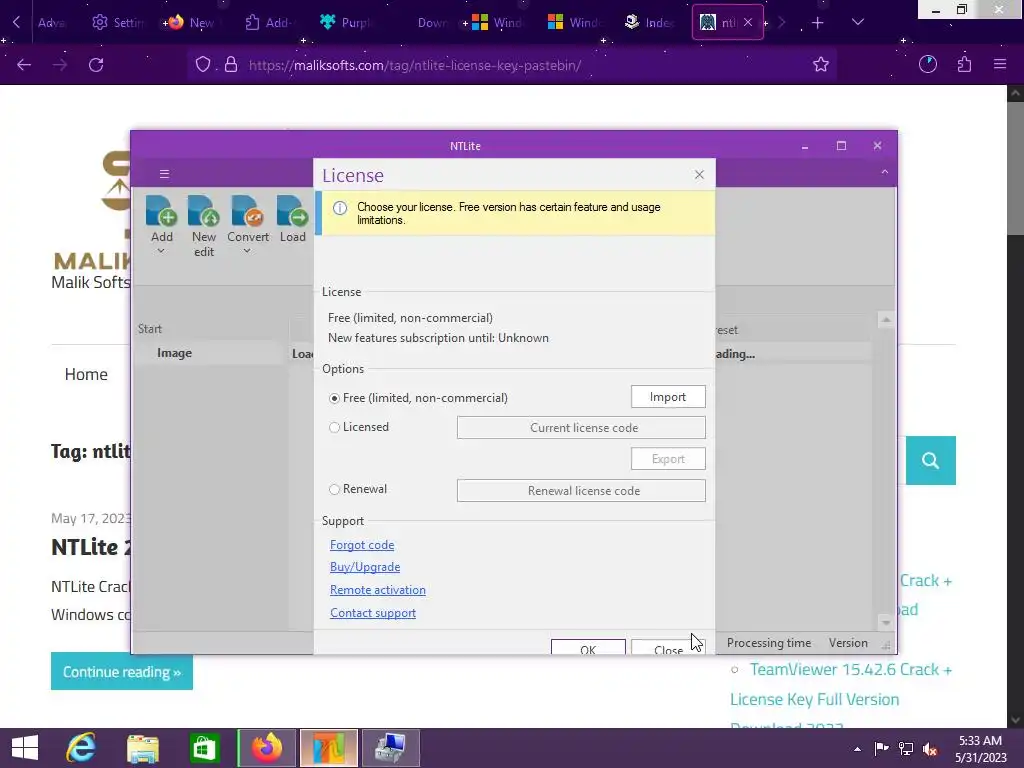Click the webpage search magnifier button

tap(931, 460)
